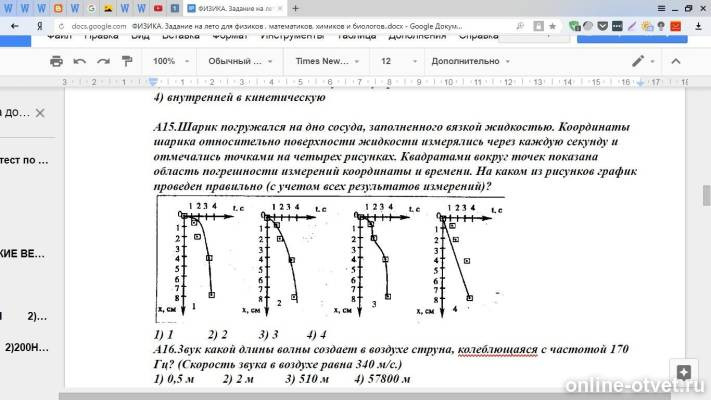Jump to outline item 'тест по …'
711x400 pixels.
24,160
